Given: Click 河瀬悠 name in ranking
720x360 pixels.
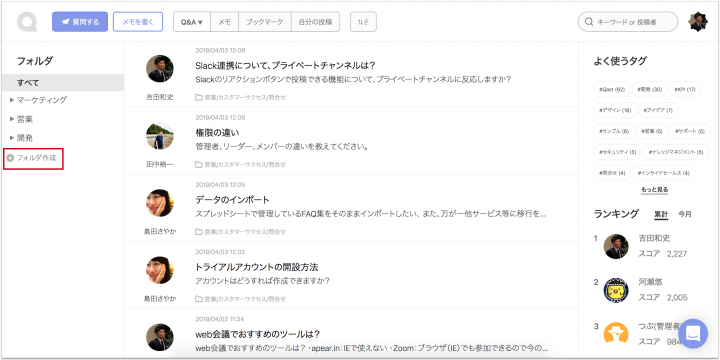Looking at the screenshot, I should (650, 281).
